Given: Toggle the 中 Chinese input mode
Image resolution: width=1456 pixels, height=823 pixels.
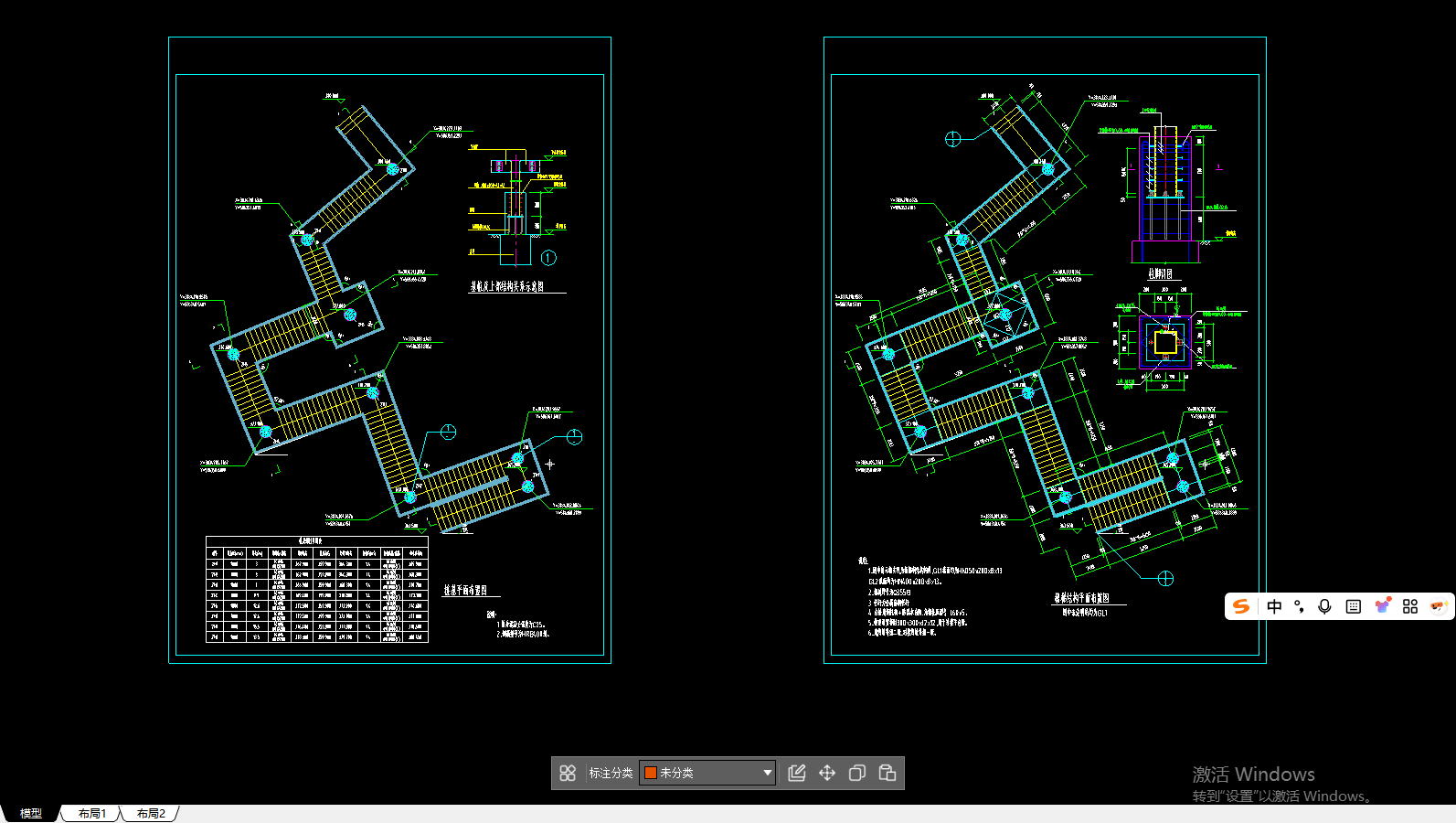Looking at the screenshot, I should (x=1274, y=606).
